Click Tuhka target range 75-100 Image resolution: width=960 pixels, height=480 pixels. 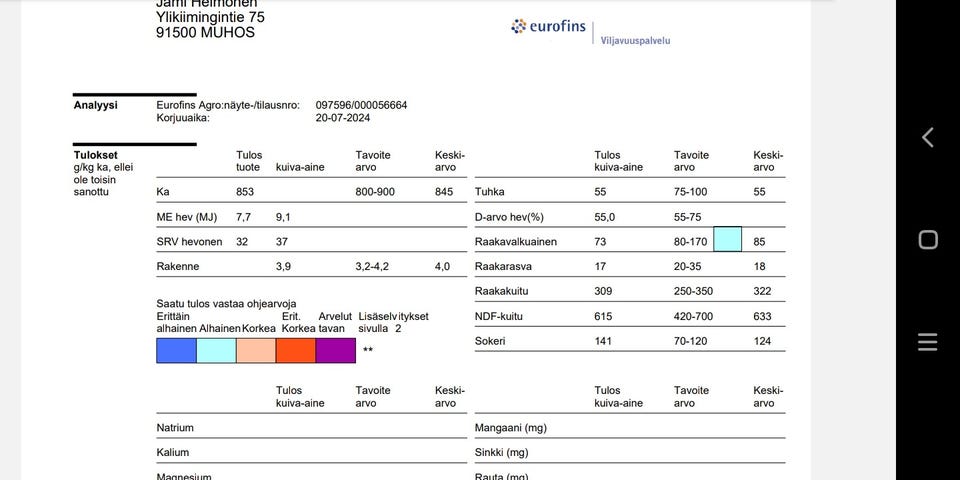tap(691, 192)
